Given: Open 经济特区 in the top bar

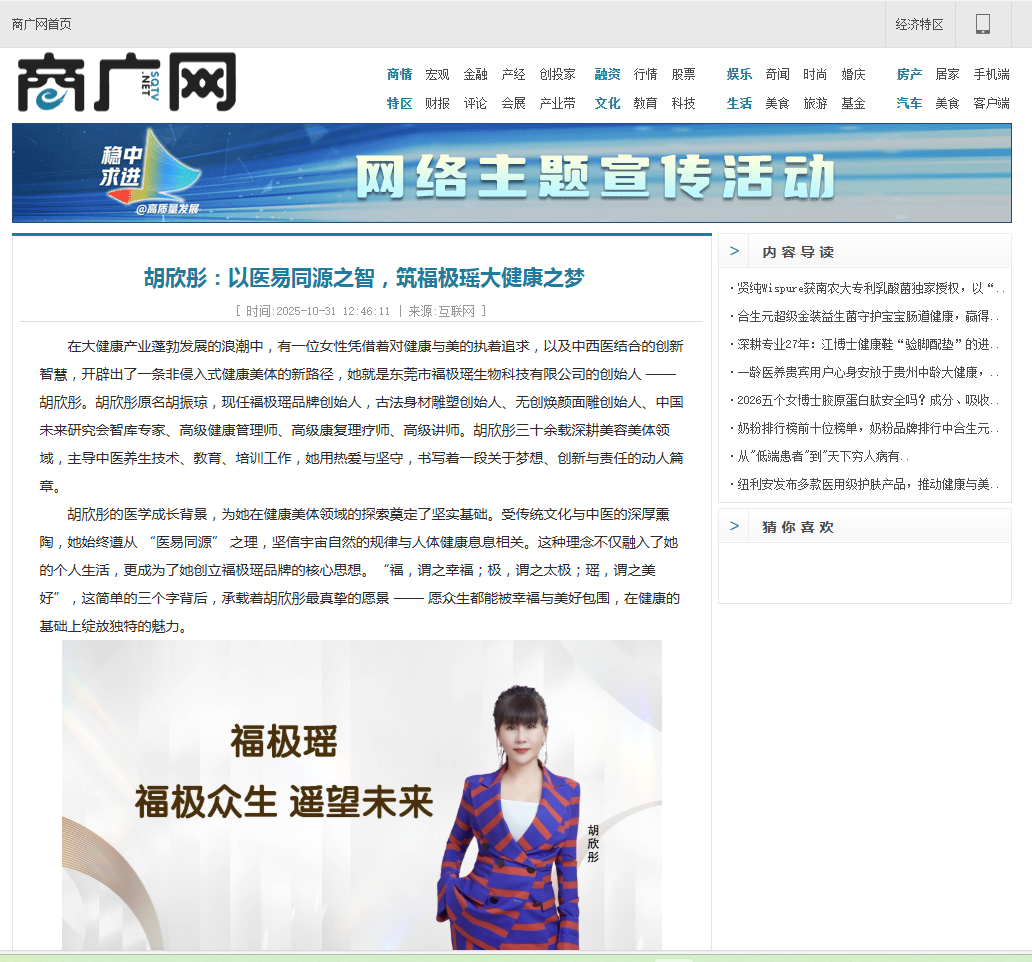Looking at the screenshot, I should click(x=919, y=24).
